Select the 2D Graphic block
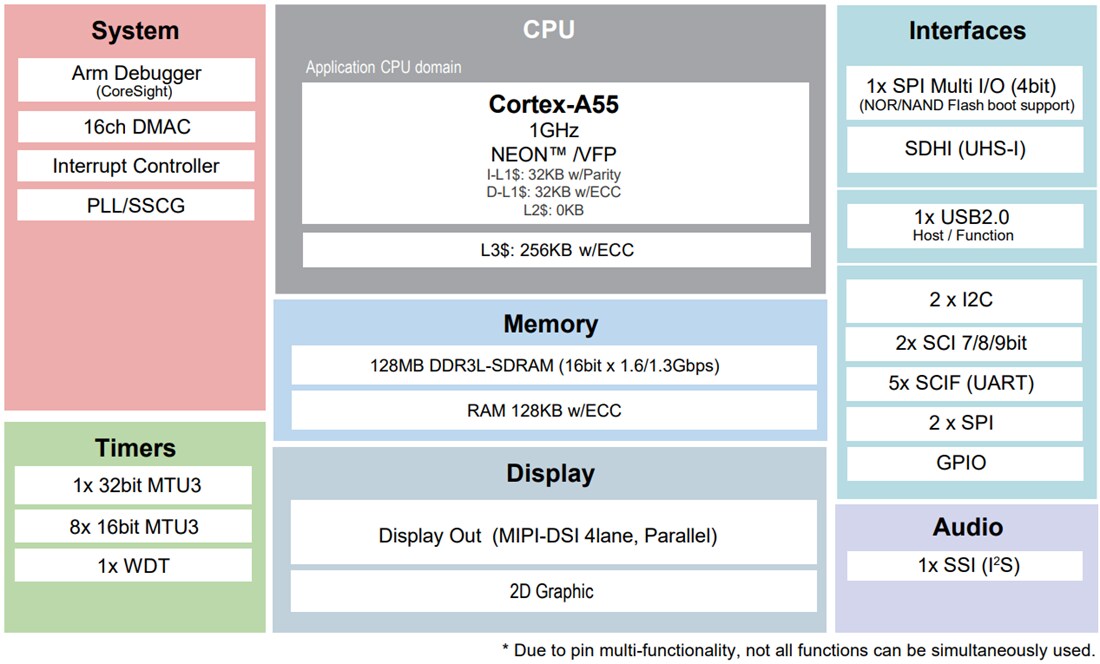The height and width of the screenshot is (664, 1100). (552, 591)
